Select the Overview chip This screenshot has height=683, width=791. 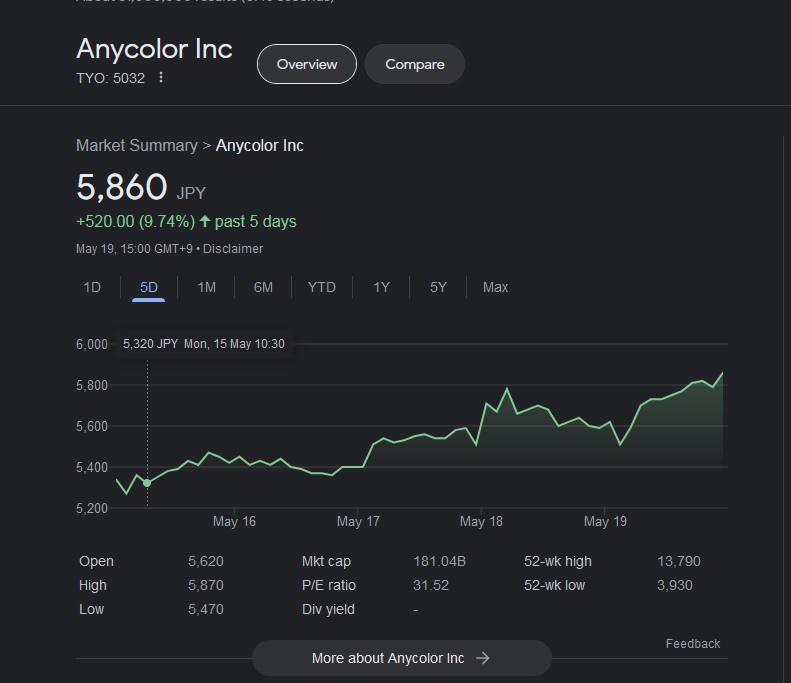307,64
